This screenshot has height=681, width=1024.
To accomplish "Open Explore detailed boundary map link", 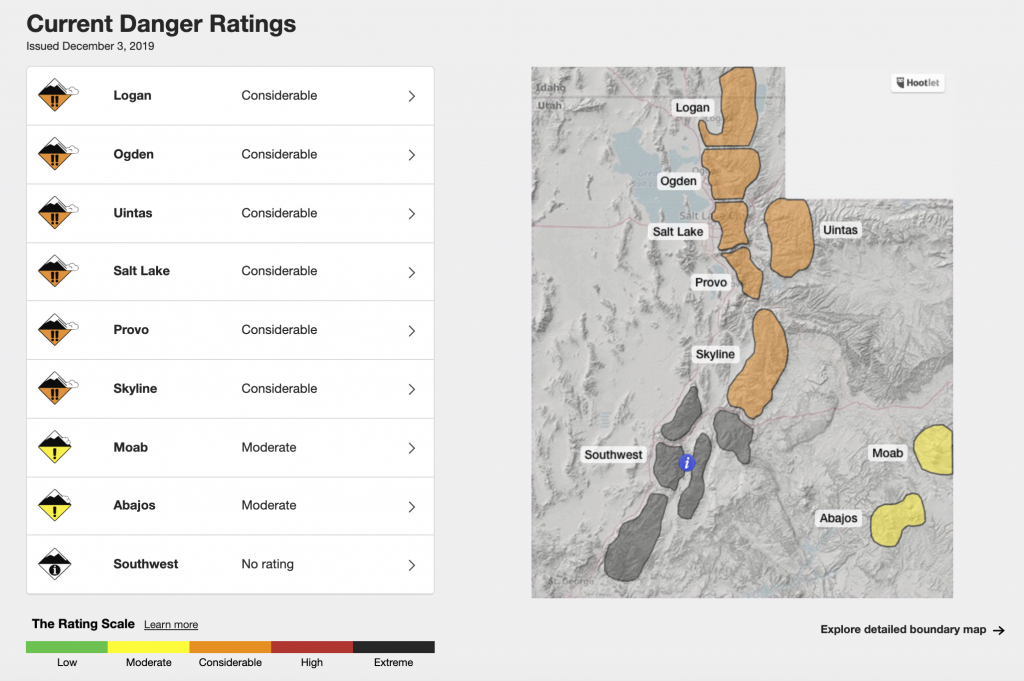I will coord(912,630).
